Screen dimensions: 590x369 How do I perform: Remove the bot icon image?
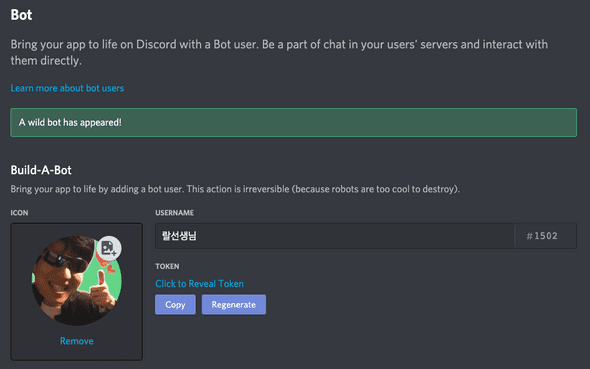coord(77,341)
